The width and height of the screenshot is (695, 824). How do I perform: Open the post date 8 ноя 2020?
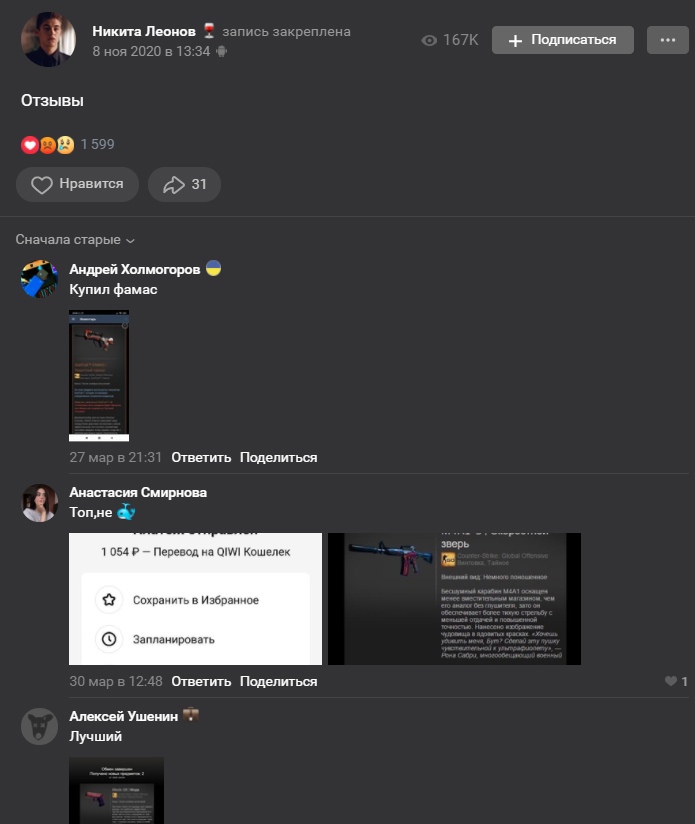coord(151,52)
